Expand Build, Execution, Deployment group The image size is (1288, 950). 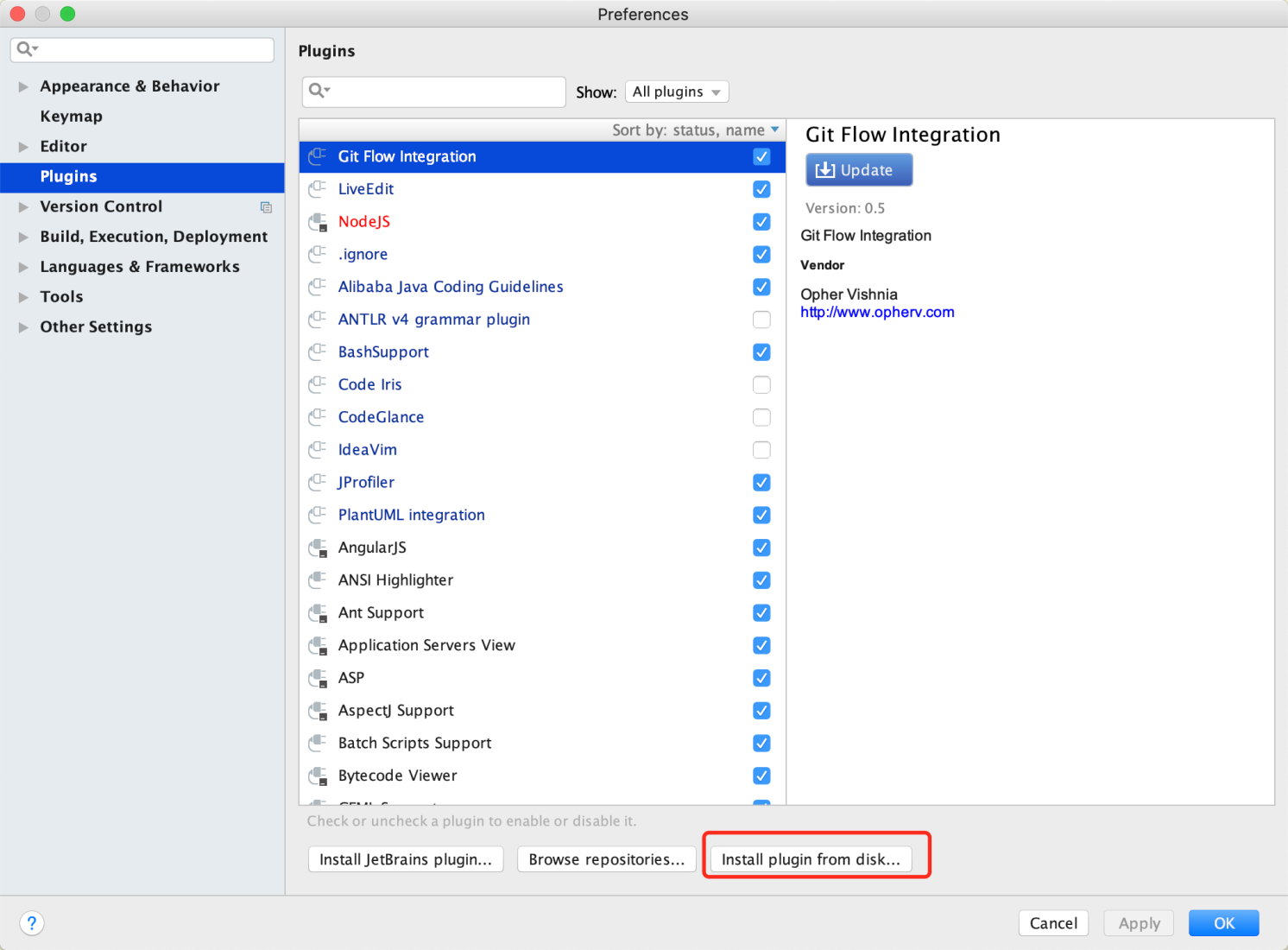23,237
